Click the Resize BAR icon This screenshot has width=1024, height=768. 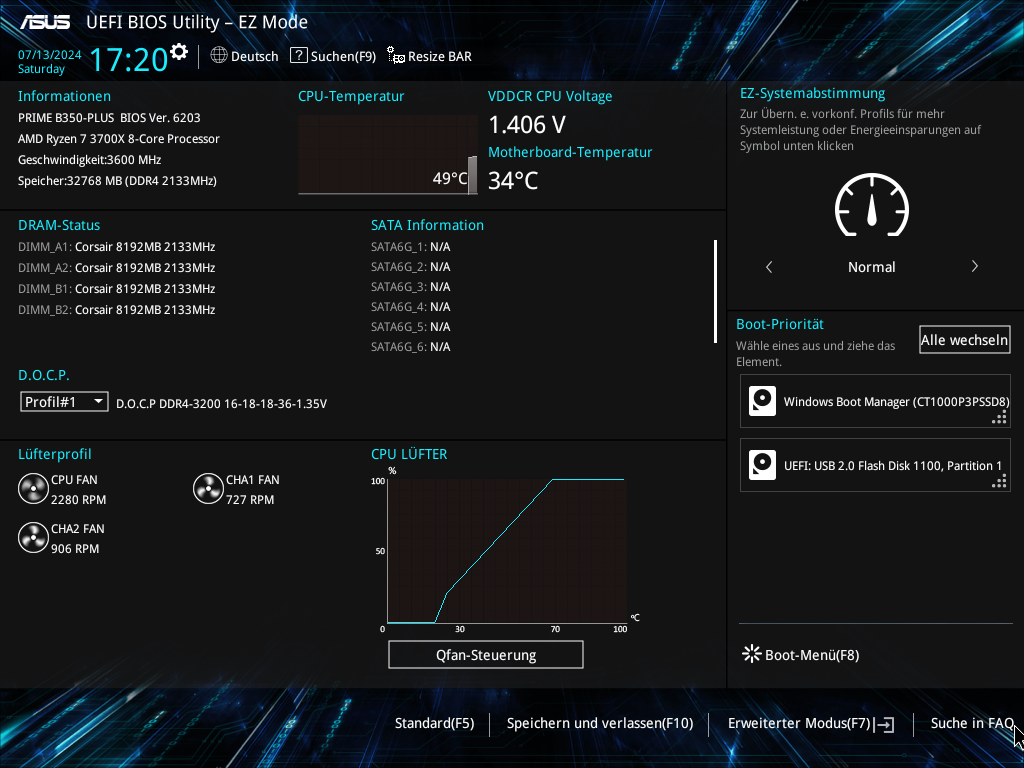click(396, 56)
